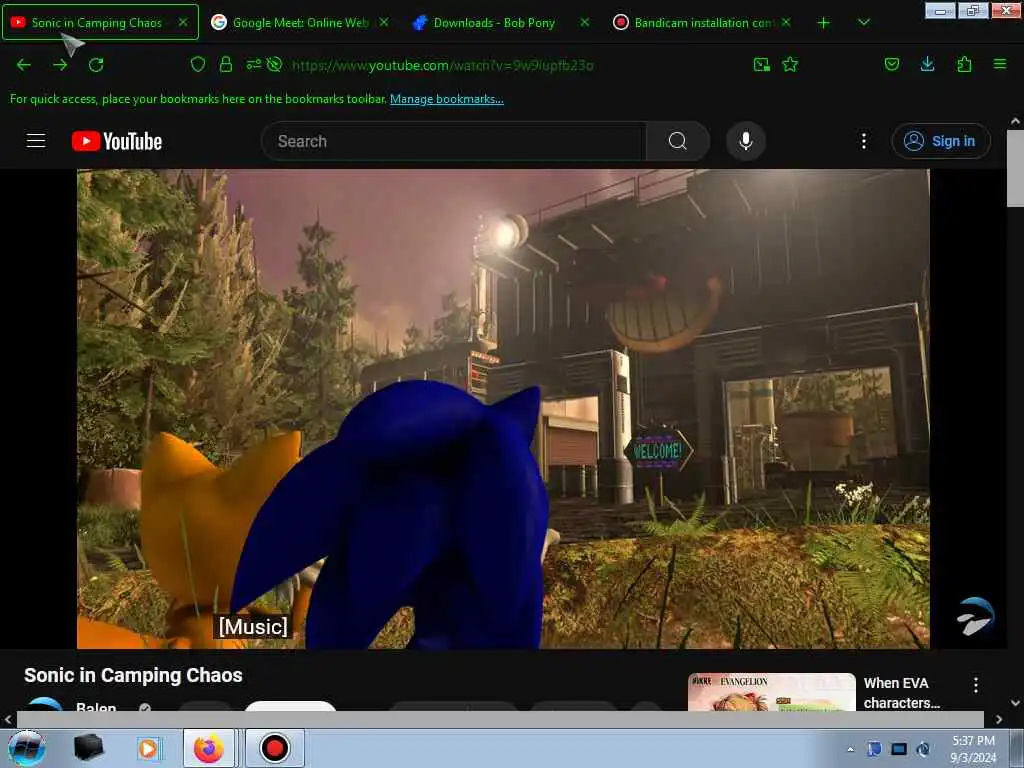Image resolution: width=1024 pixels, height=768 pixels.
Task: Save page to Pocket
Action: [x=892, y=64]
